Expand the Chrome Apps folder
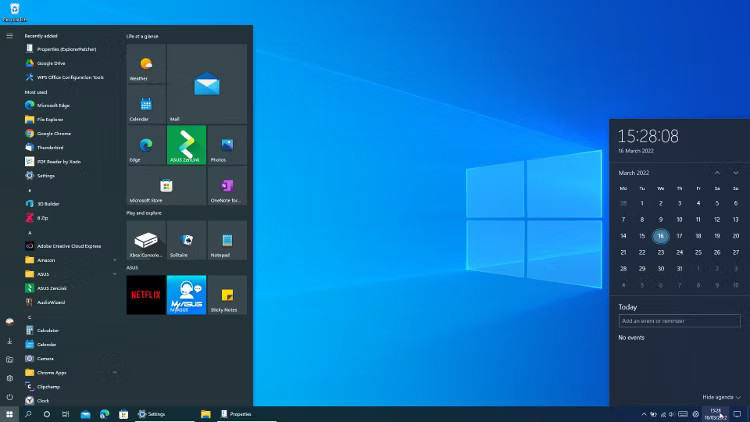 coord(70,372)
